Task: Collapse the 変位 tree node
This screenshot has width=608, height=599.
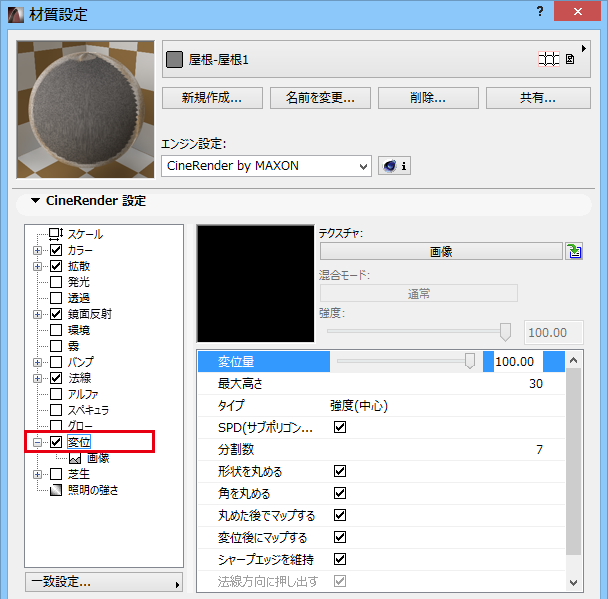Action: click(37, 442)
